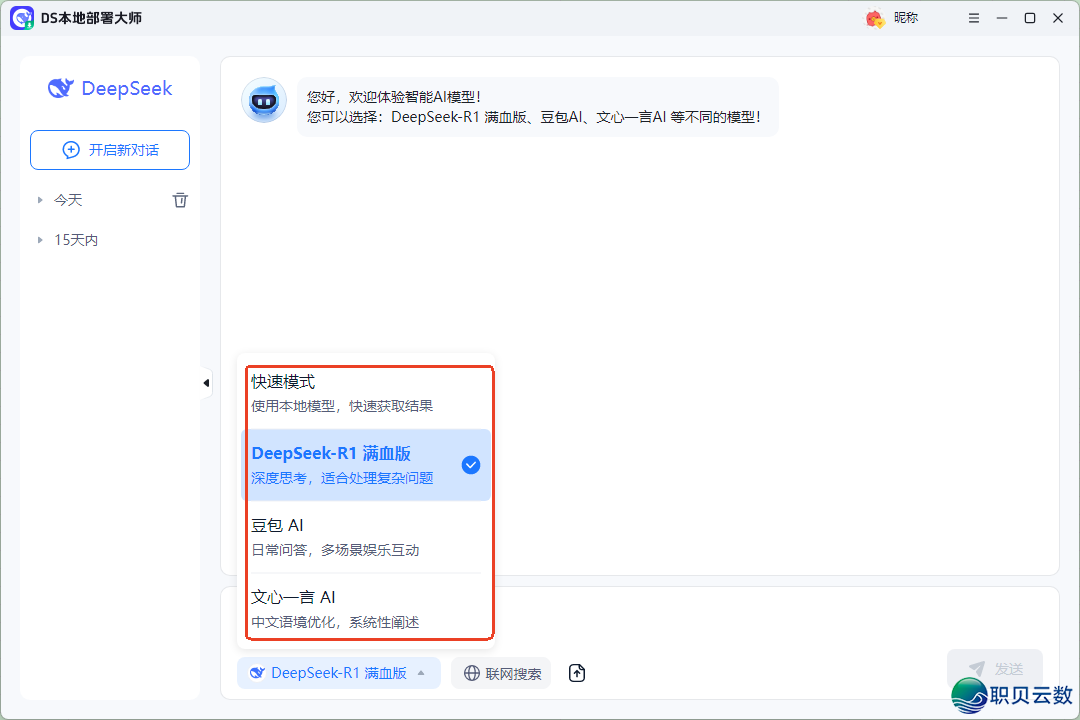The image size is (1080, 720).
Task: Toggle 联网搜索 web search
Action: point(501,672)
